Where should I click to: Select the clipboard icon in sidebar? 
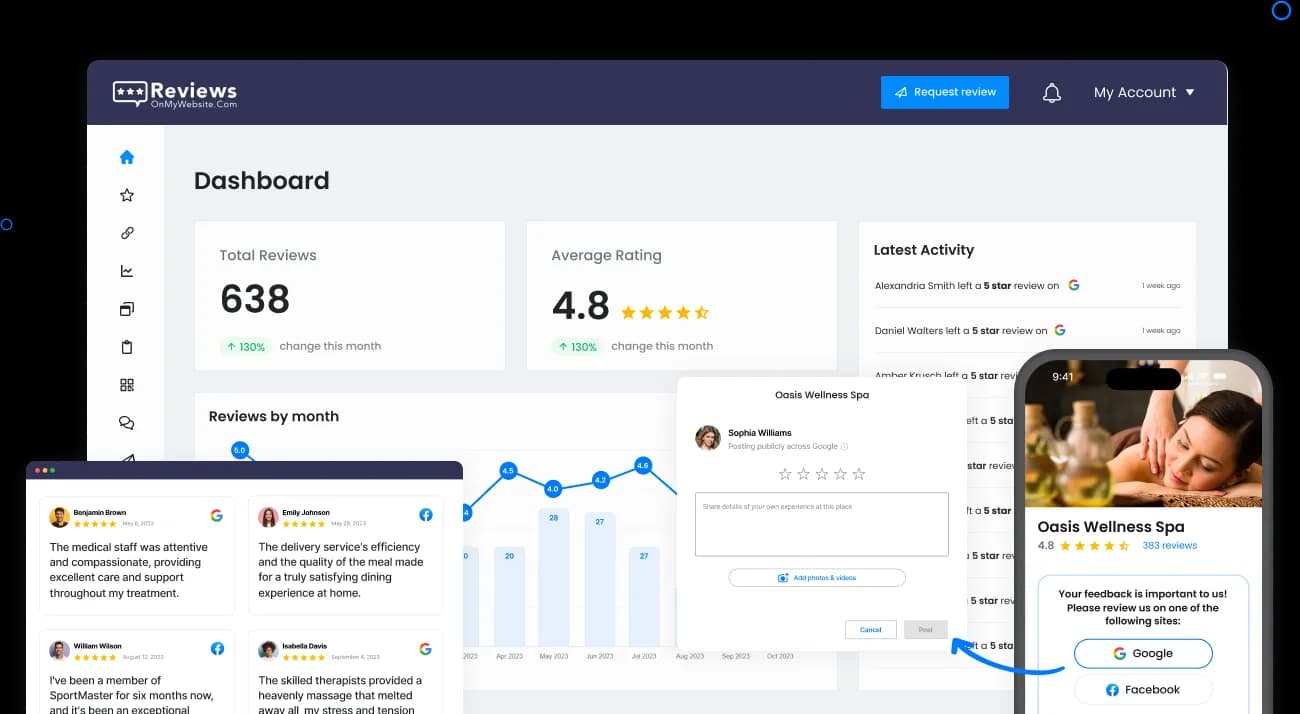click(x=127, y=347)
